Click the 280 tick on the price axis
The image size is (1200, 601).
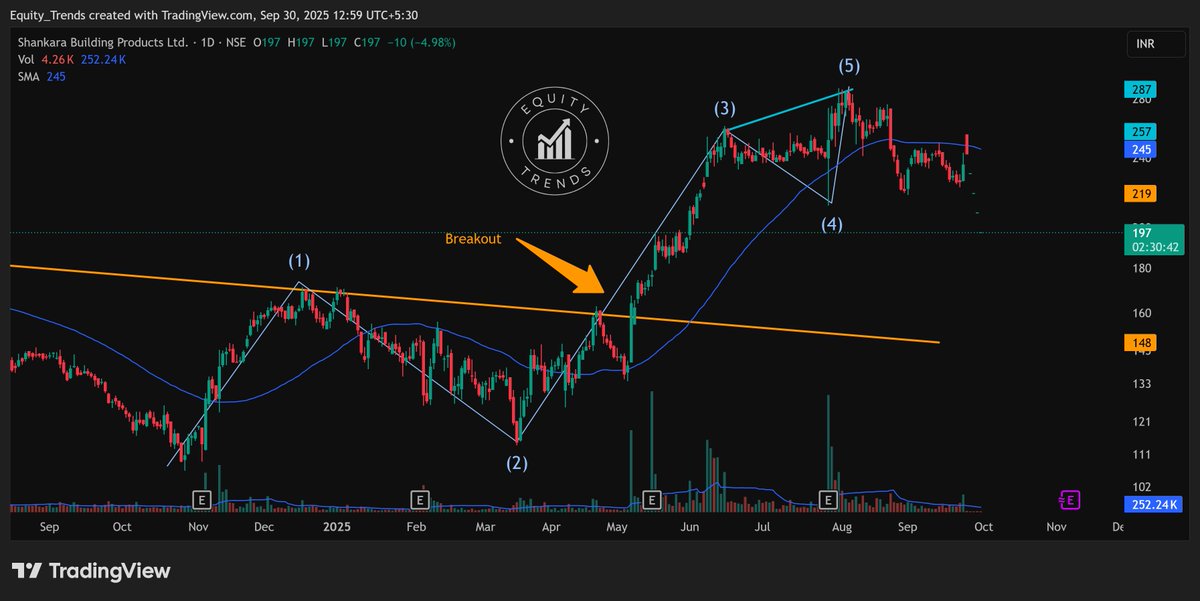pos(1144,102)
